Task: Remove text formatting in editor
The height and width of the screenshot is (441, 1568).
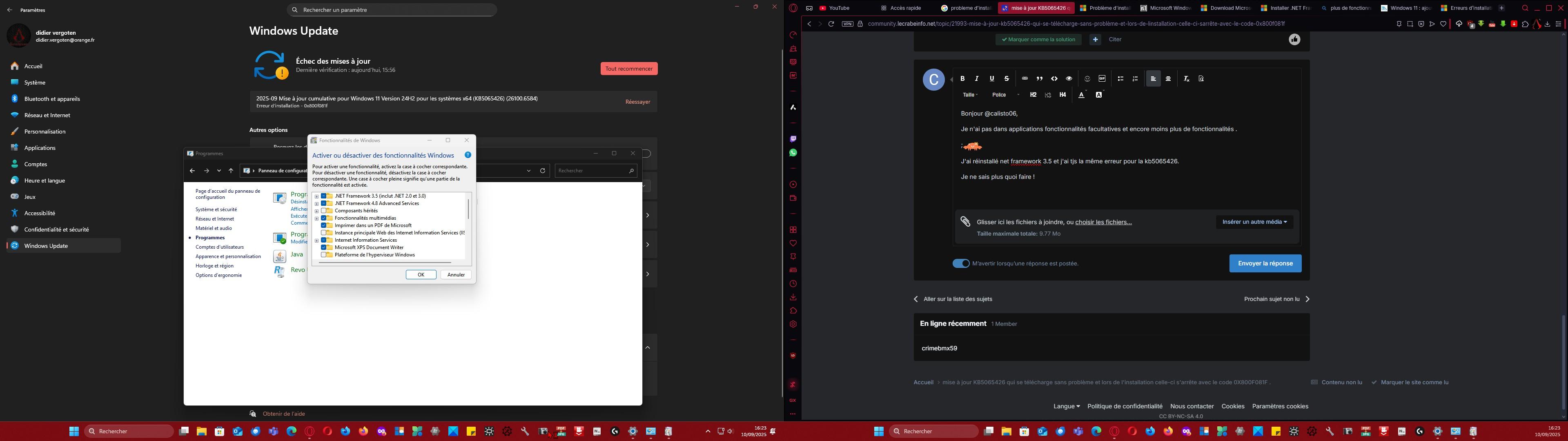Action: coord(1186,78)
